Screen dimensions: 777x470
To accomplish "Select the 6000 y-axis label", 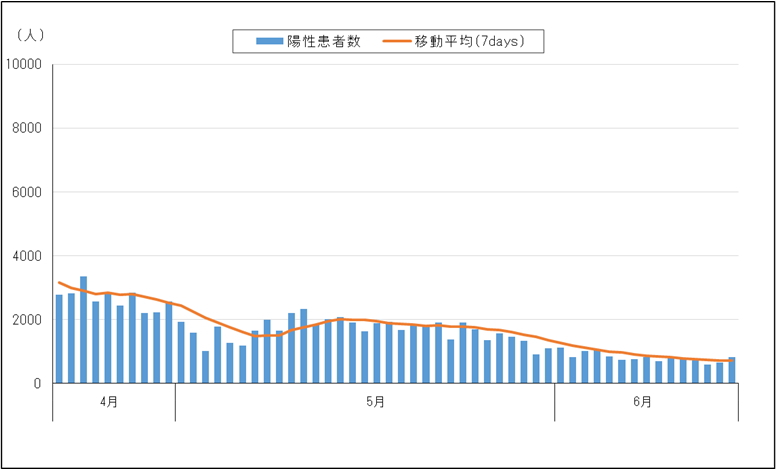I will [27, 192].
